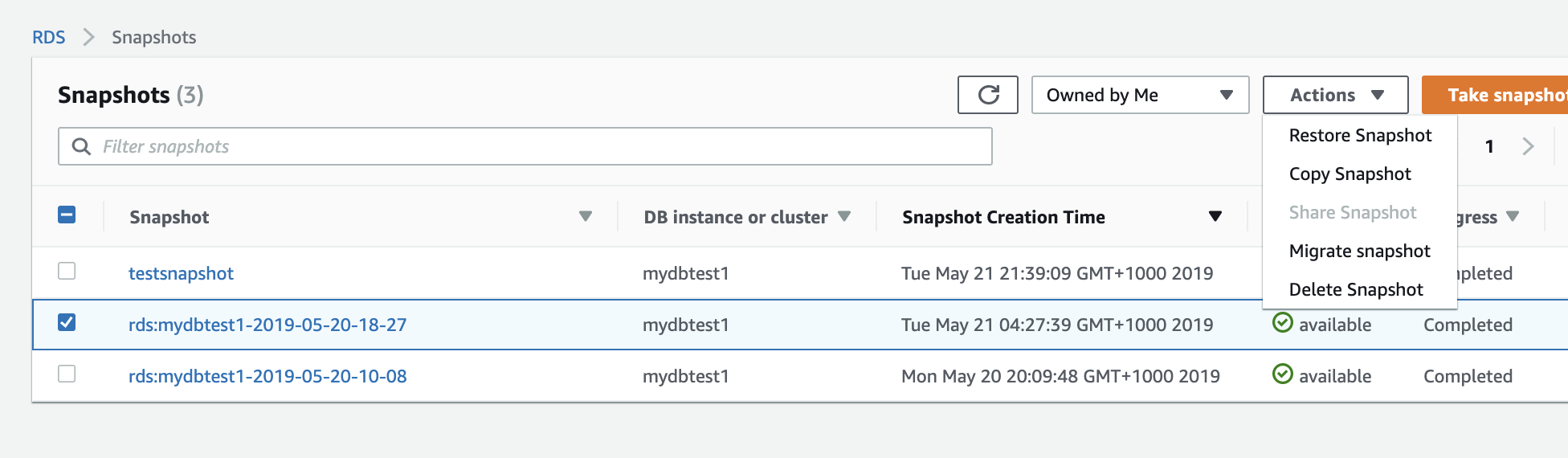The image size is (1568, 458).
Task: Click the magnifier icon in filter box
Action: click(x=81, y=146)
